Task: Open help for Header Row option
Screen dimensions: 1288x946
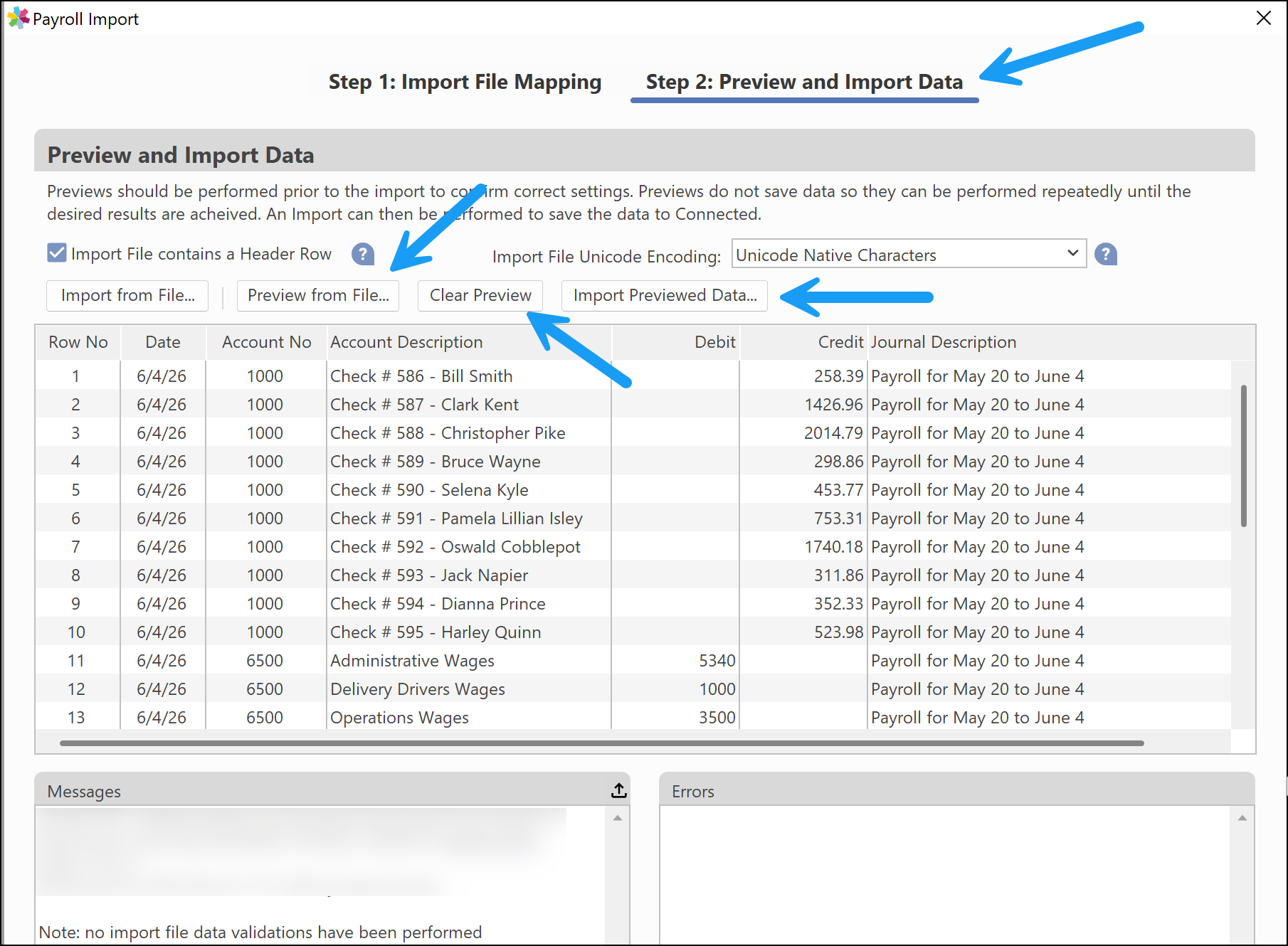Action: 363,254
